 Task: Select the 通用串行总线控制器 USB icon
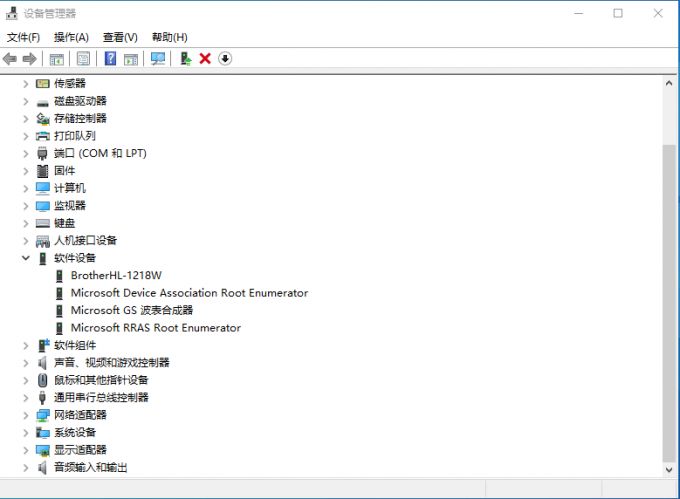(42, 398)
